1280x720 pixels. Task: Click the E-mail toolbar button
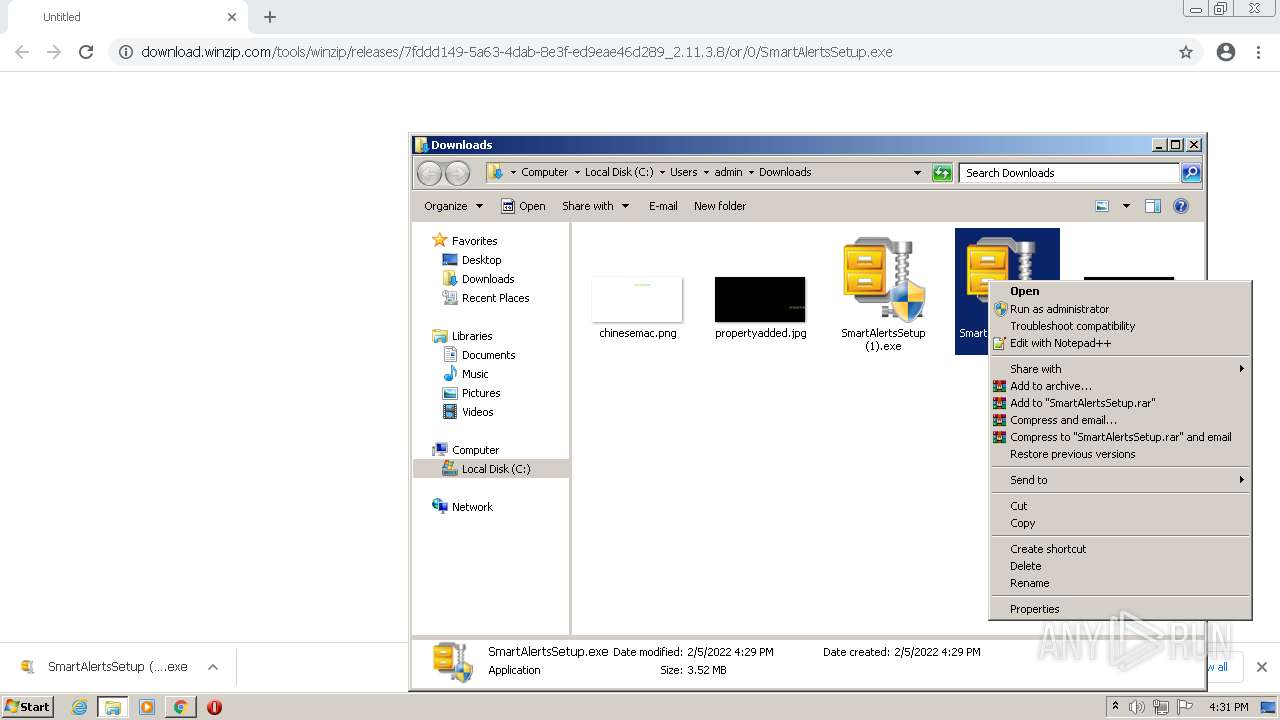click(x=663, y=206)
